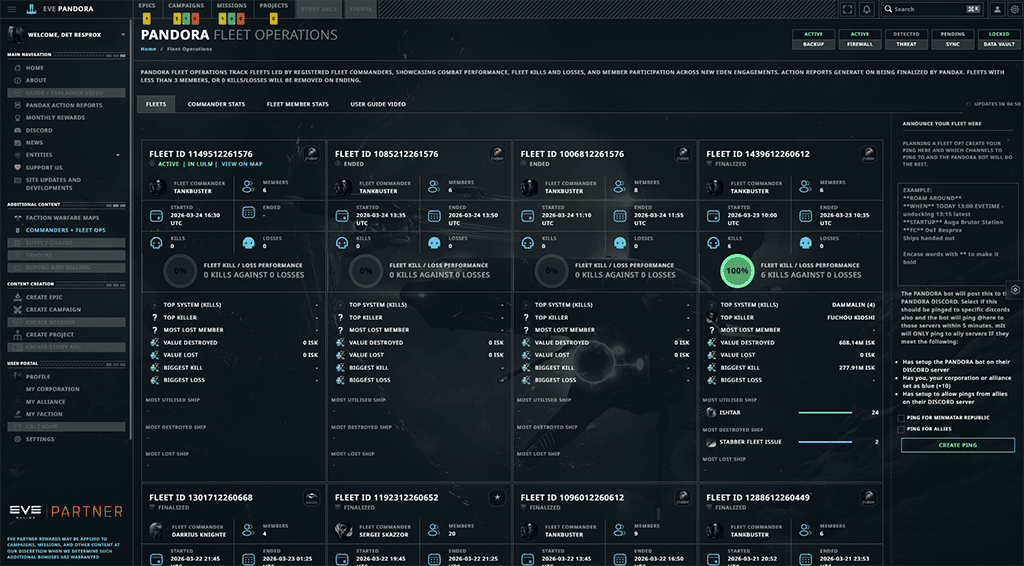
Task: Click the Ishtar ship usage bar
Action: tap(825, 413)
